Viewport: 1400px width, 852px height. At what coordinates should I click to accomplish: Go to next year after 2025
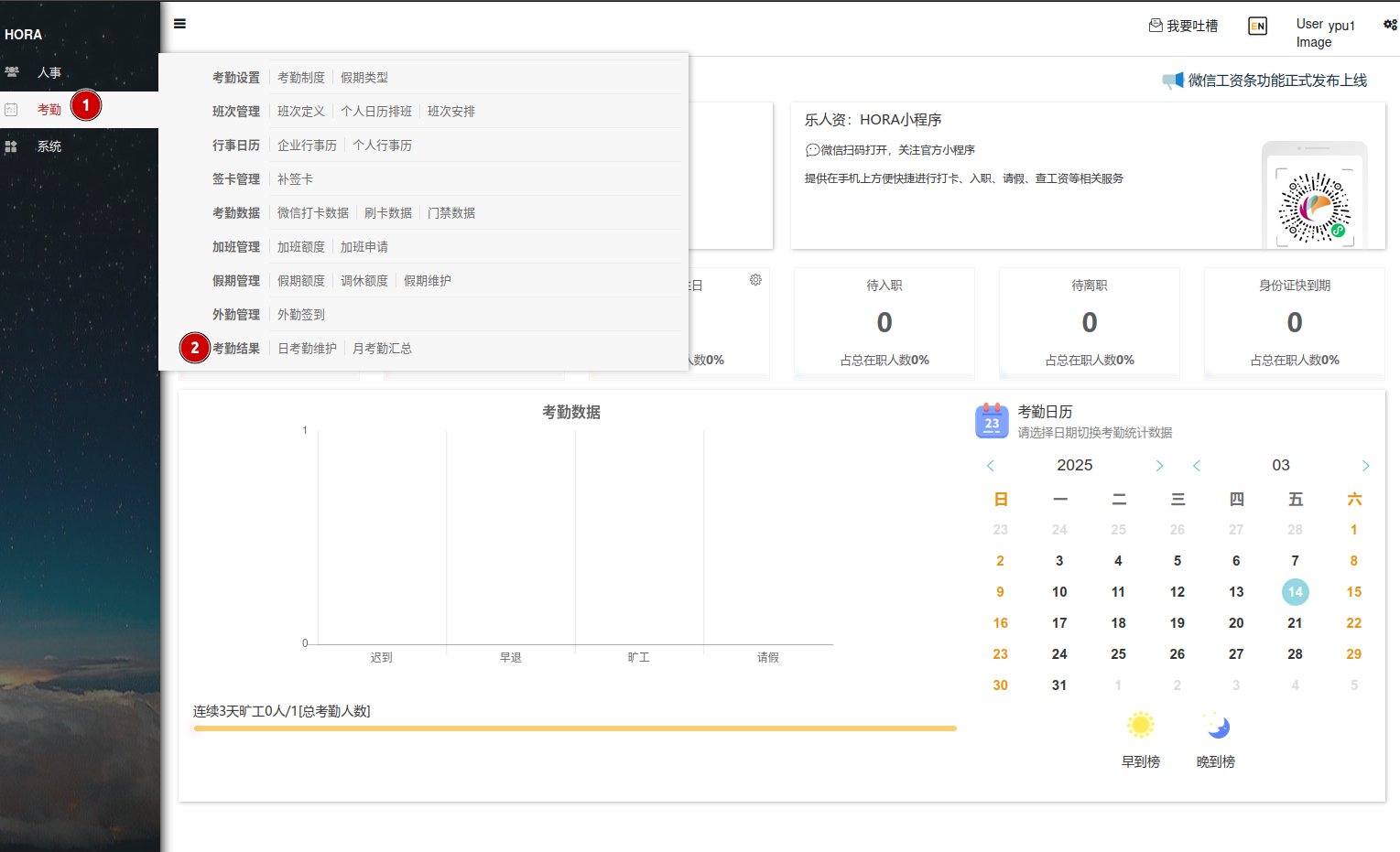[1159, 466]
